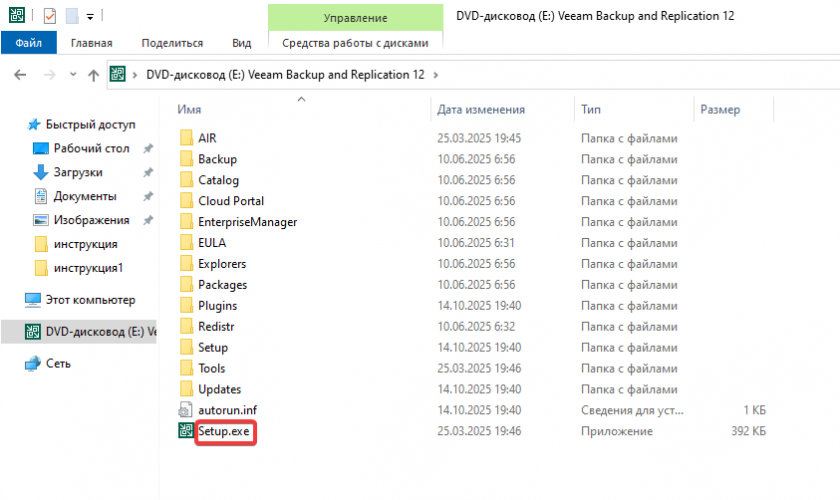Screen dimensions: 840x500
Task: Open the Quick Access Toolbar customize dropdown
Action: (x=90, y=16)
